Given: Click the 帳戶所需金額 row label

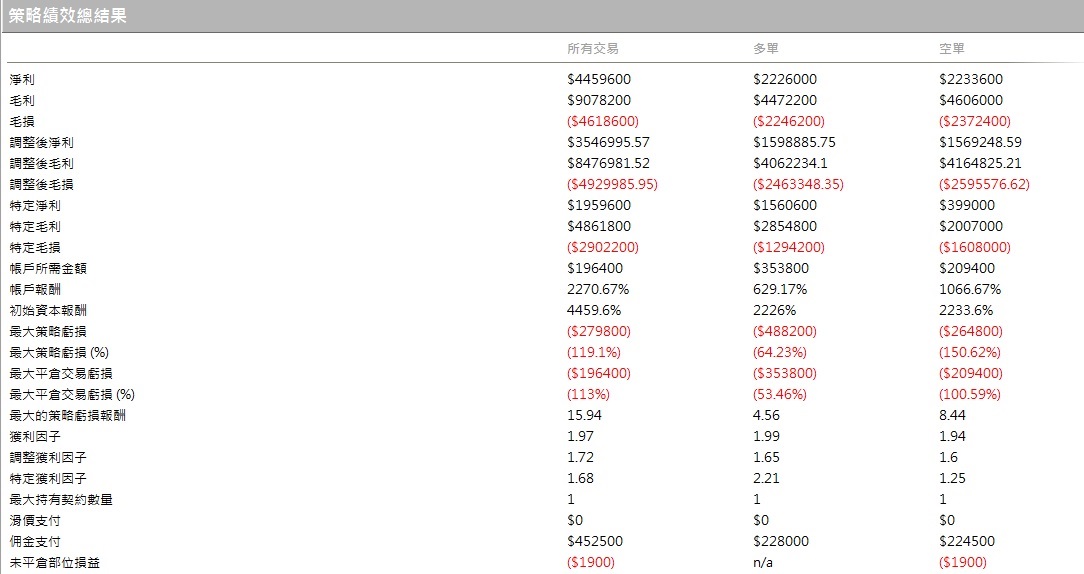Looking at the screenshot, I should (x=48, y=268).
